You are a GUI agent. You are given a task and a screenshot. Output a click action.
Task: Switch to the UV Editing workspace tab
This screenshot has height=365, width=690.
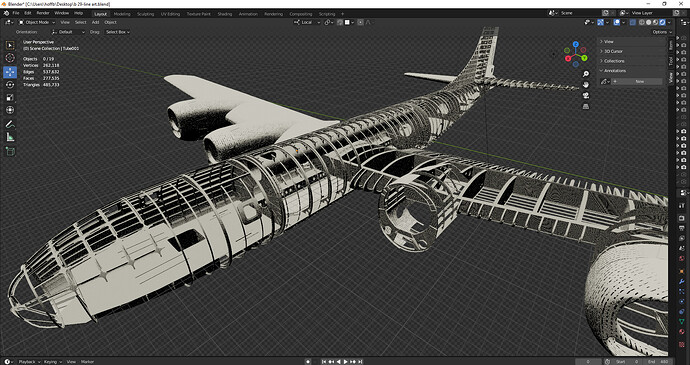[170, 14]
